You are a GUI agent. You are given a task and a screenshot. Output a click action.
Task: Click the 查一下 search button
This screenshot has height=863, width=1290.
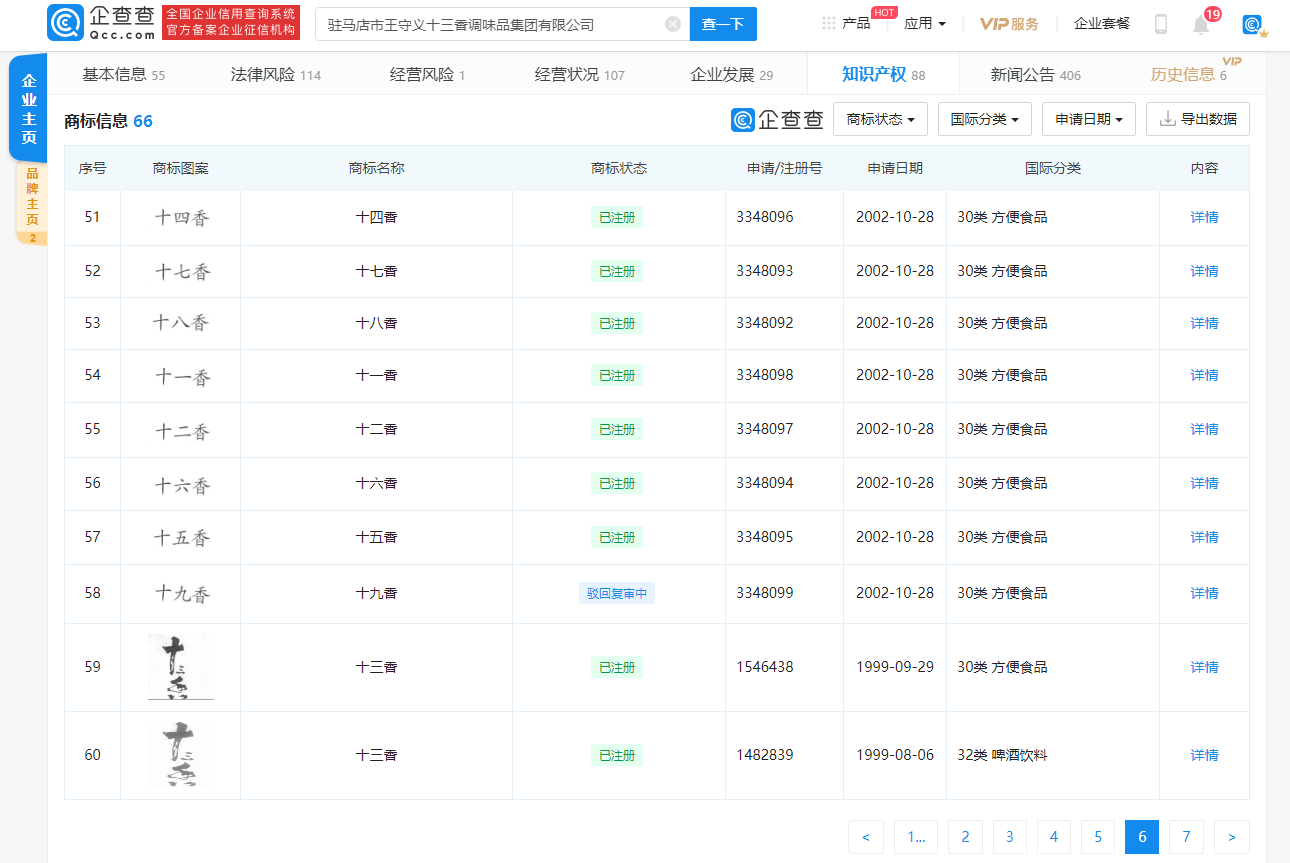(x=723, y=24)
